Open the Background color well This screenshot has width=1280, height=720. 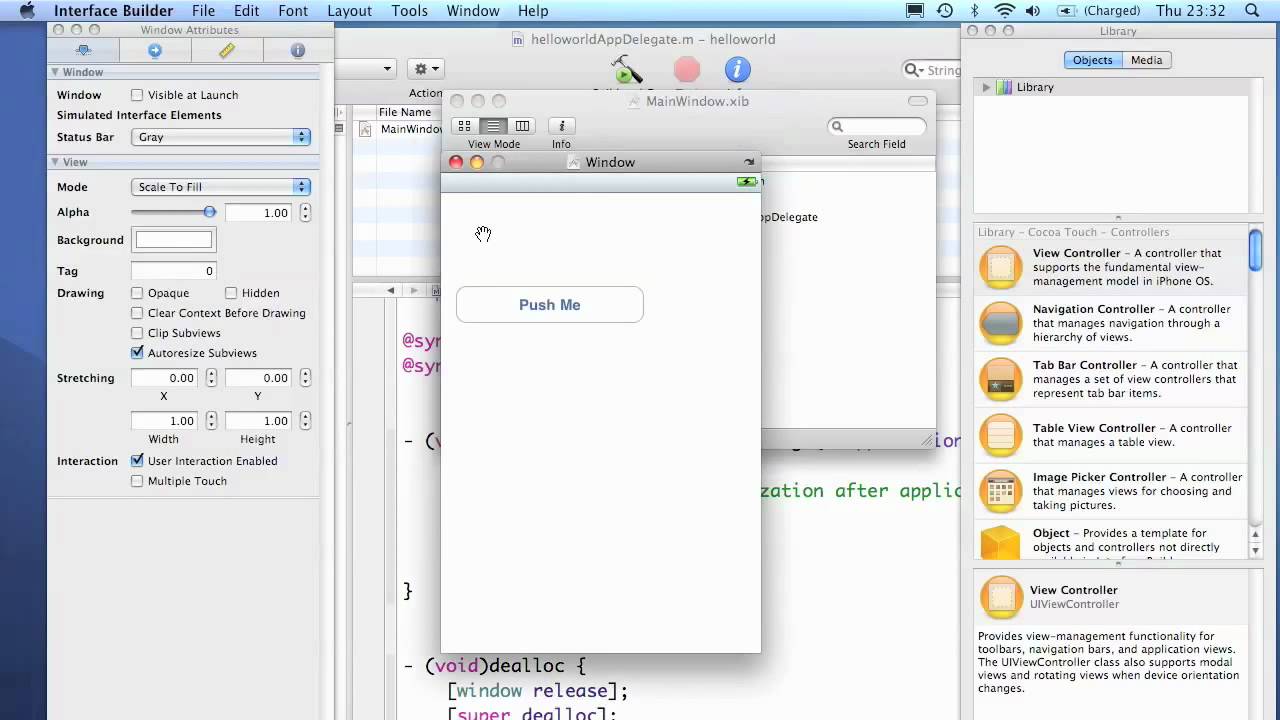point(174,240)
